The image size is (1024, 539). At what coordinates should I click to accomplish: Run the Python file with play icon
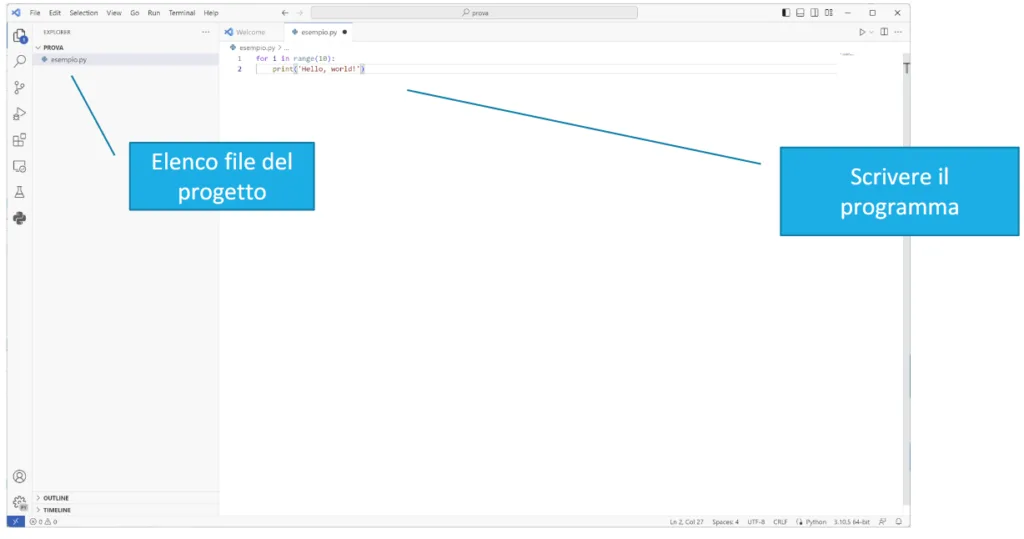pyautogui.click(x=862, y=32)
